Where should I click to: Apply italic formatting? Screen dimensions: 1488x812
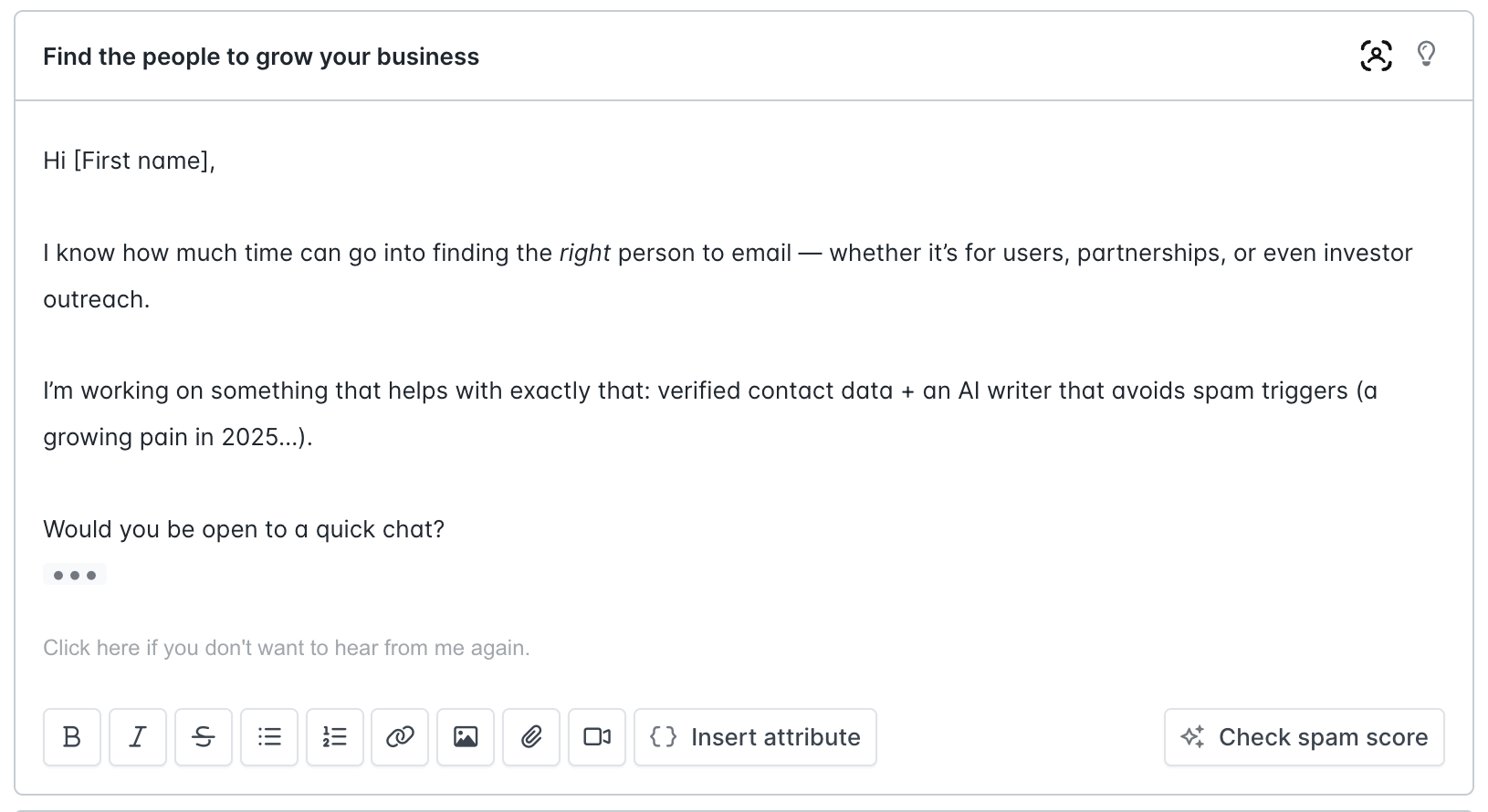point(138,737)
